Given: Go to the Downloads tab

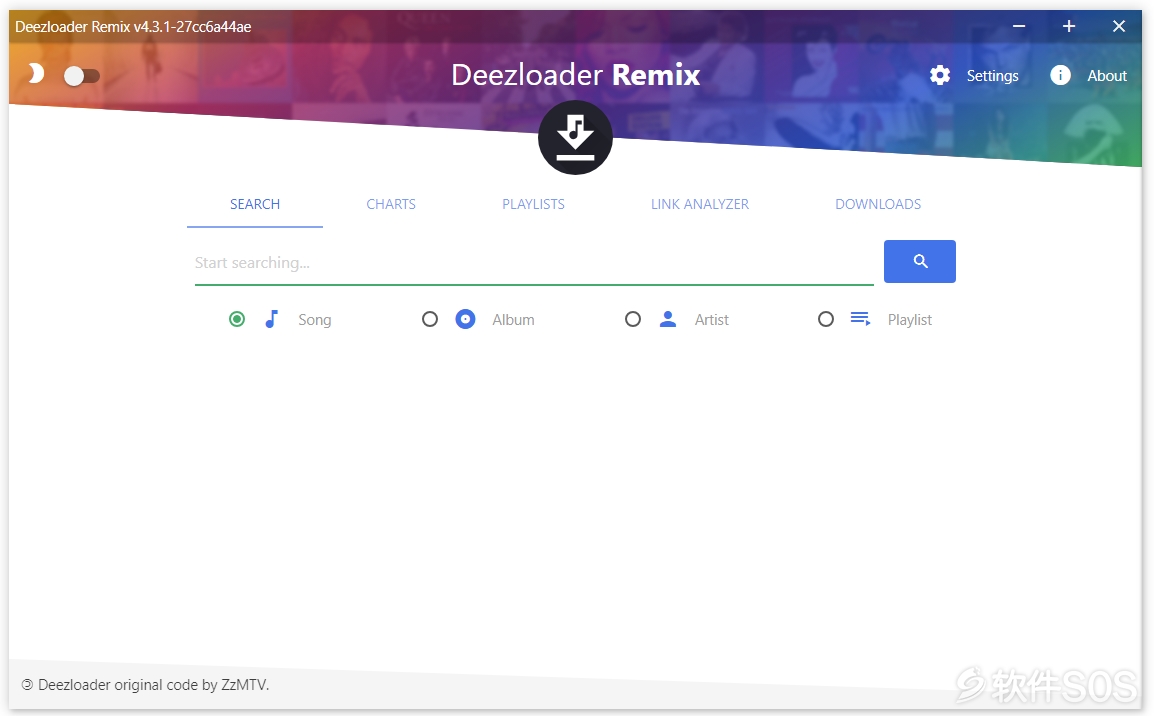Looking at the screenshot, I should (x=878, y=204).
